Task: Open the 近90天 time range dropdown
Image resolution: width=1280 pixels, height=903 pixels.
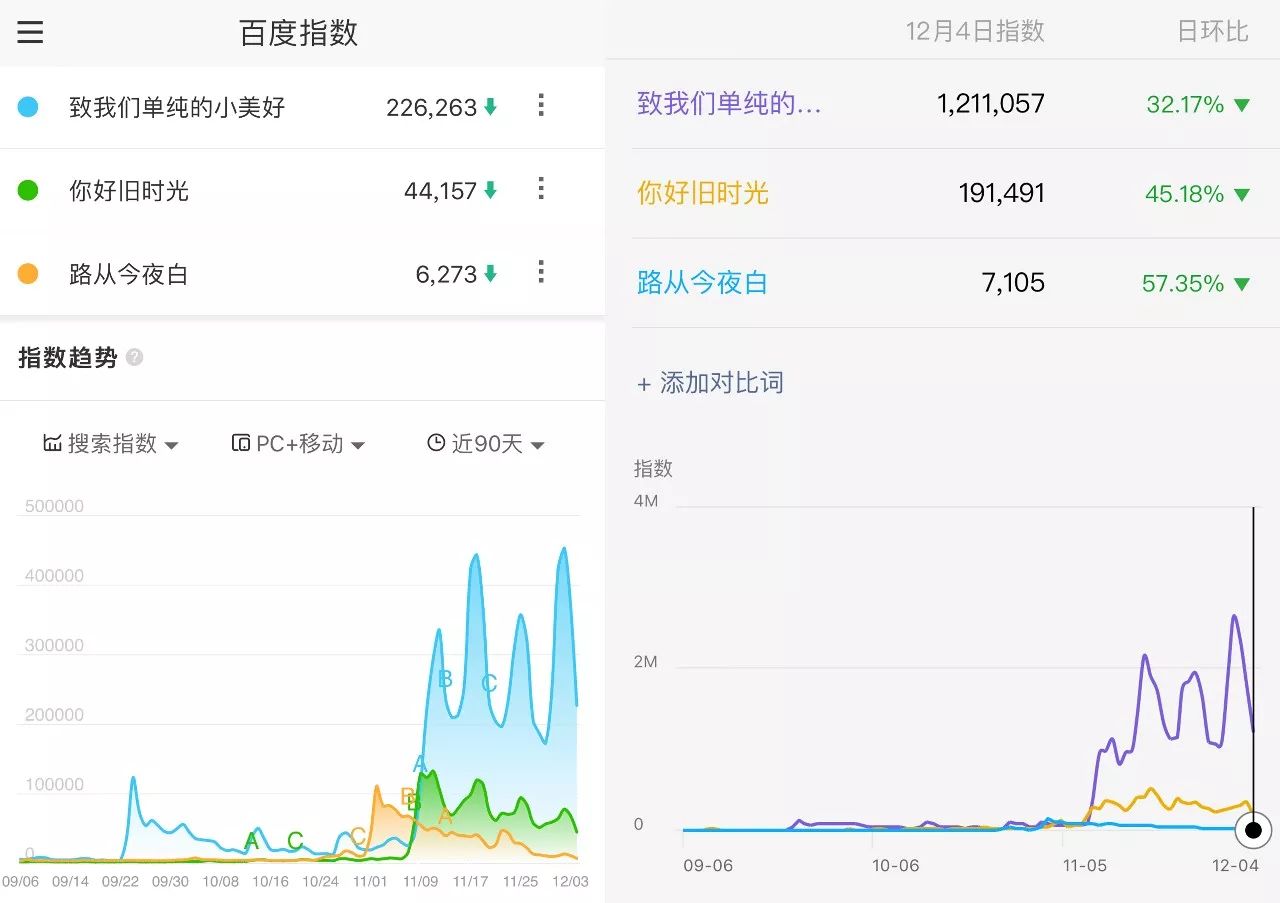Action: click(485, 443)
